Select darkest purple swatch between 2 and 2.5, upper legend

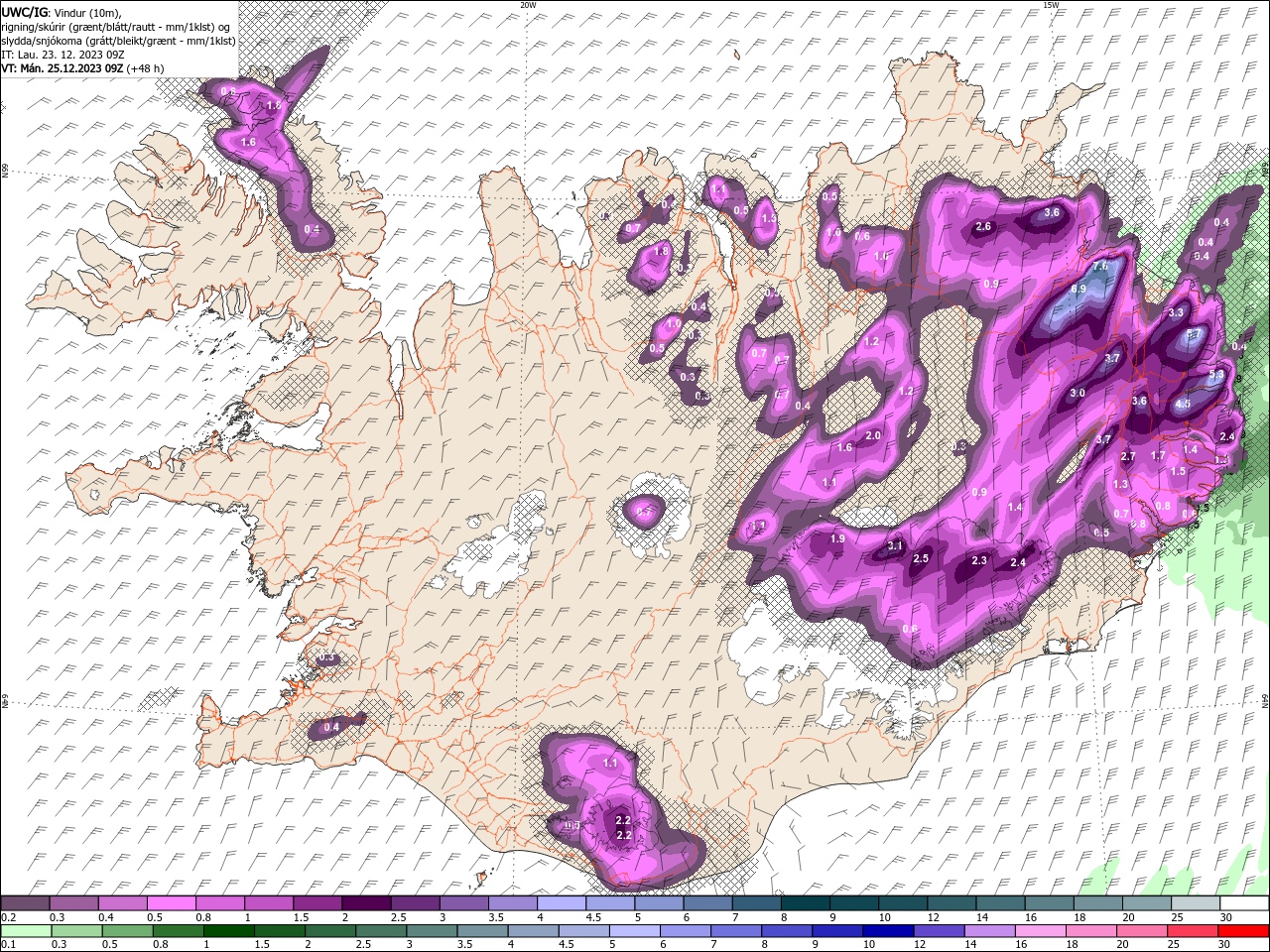tap(365, 903)
